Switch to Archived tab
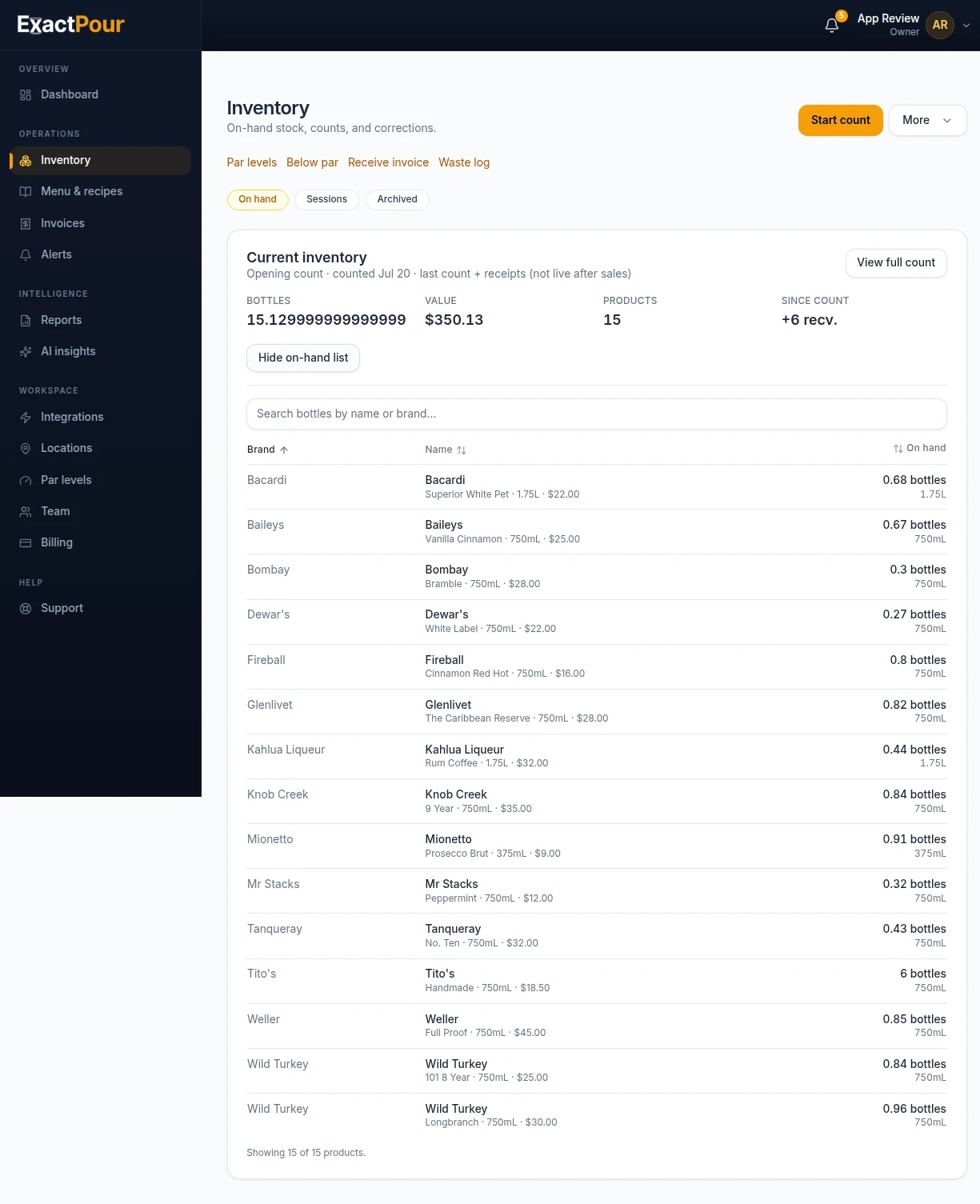The image size is (980, 1204). [397, 199]
